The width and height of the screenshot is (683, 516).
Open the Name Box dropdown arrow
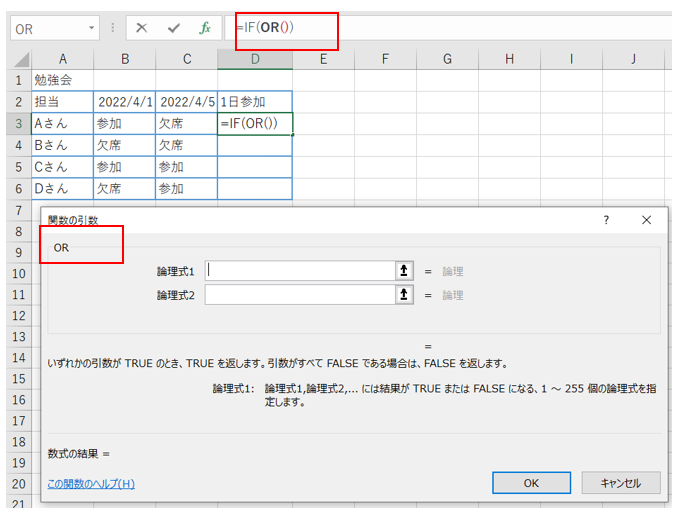click(92, 28)
